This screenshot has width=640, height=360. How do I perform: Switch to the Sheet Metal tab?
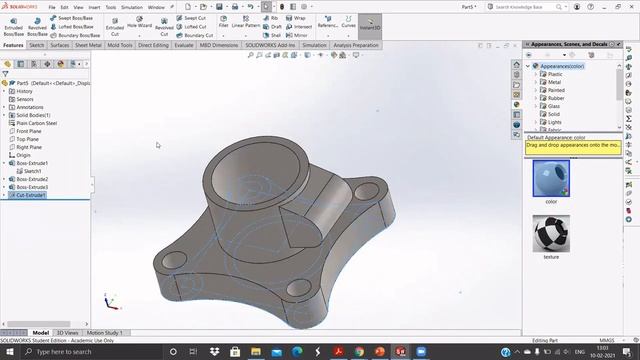click(x=88, y=45)
